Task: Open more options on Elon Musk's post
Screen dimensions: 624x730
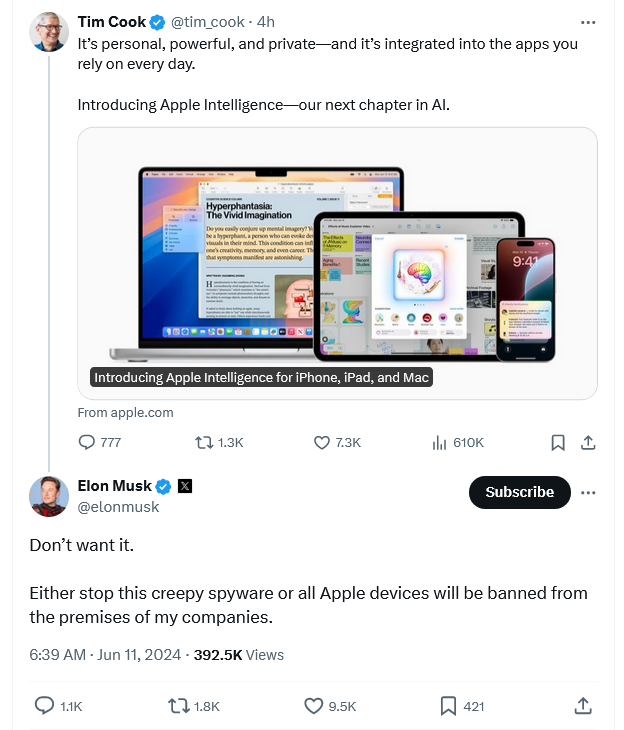Action: click(589, 492)
